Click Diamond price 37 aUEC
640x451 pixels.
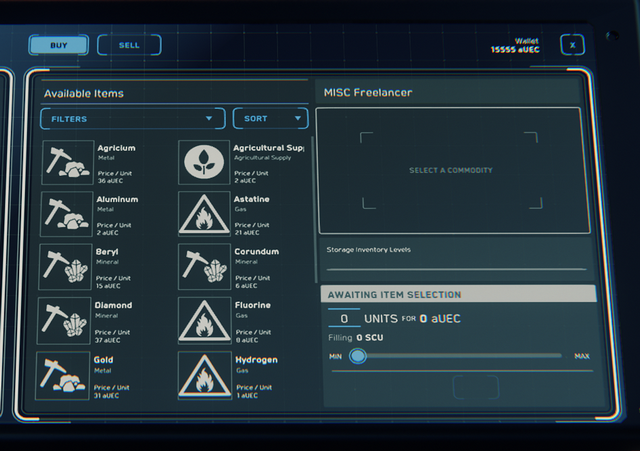coord(107,340)
